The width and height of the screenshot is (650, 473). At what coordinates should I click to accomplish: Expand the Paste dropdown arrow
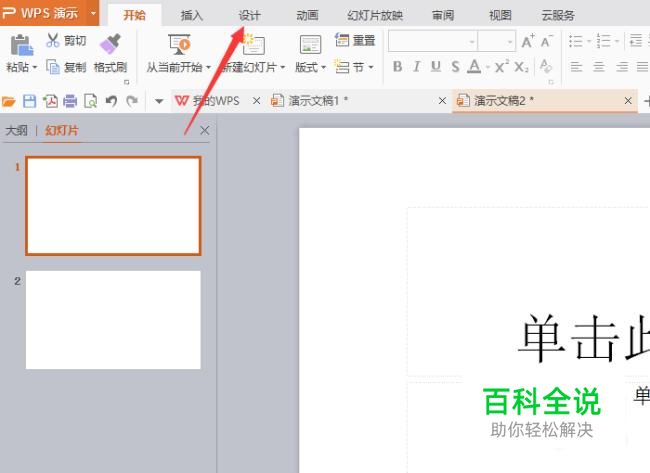tap(35, 67)
